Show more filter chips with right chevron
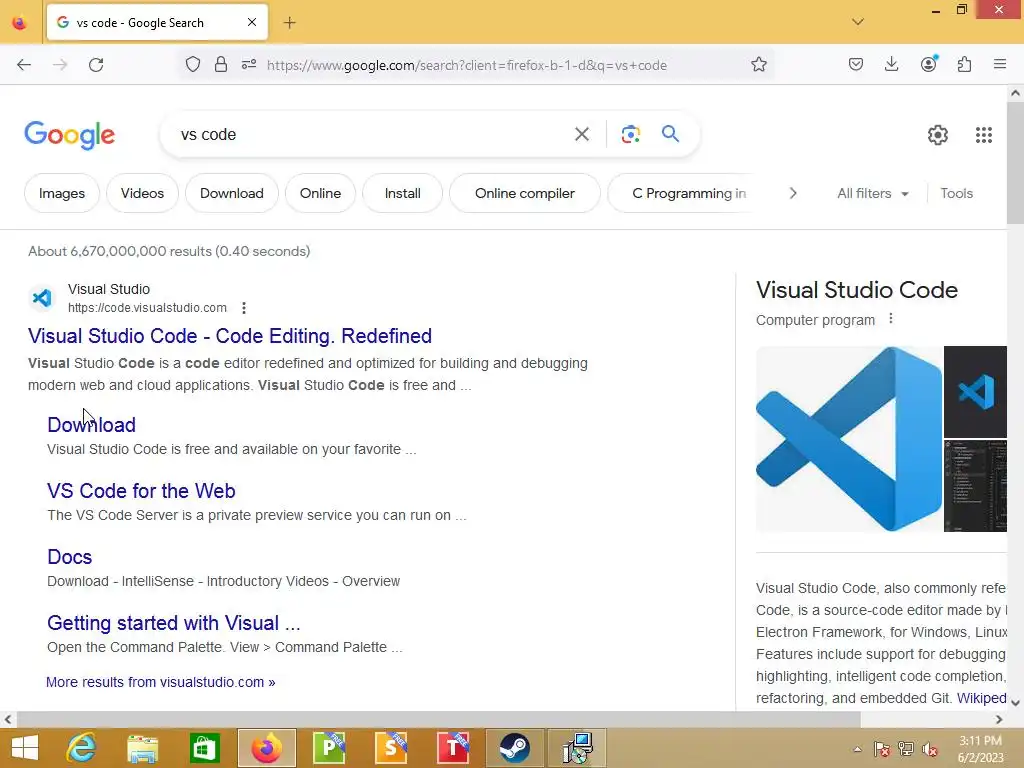The height and width of the screenshot is (768, 1024). pyautogui.click(x=793, y=193)
